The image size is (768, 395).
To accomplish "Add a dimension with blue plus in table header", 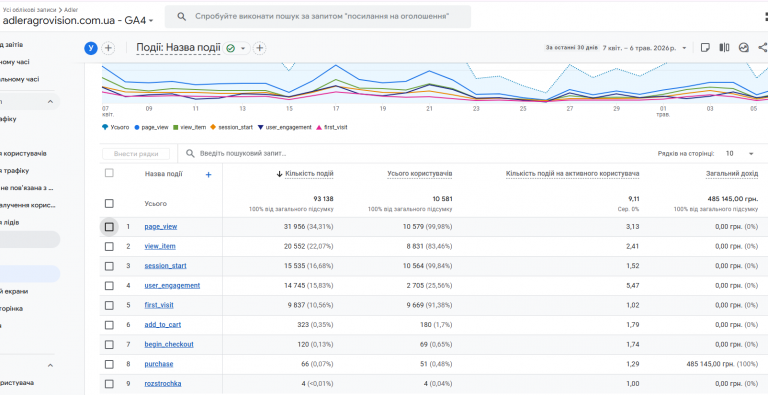I will click(x=208, y=174).
